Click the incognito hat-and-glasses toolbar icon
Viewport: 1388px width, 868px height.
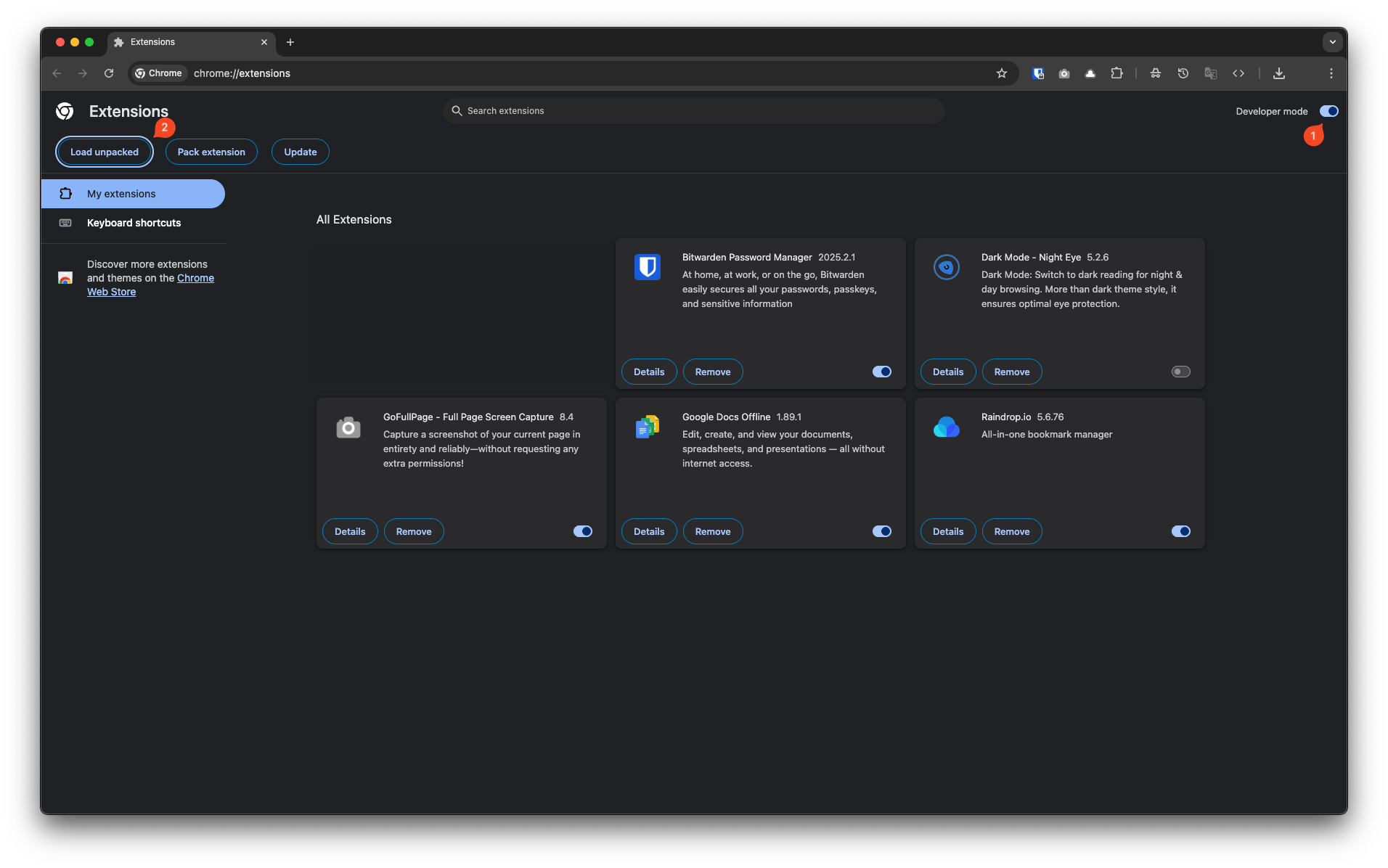pos(1156,73)
